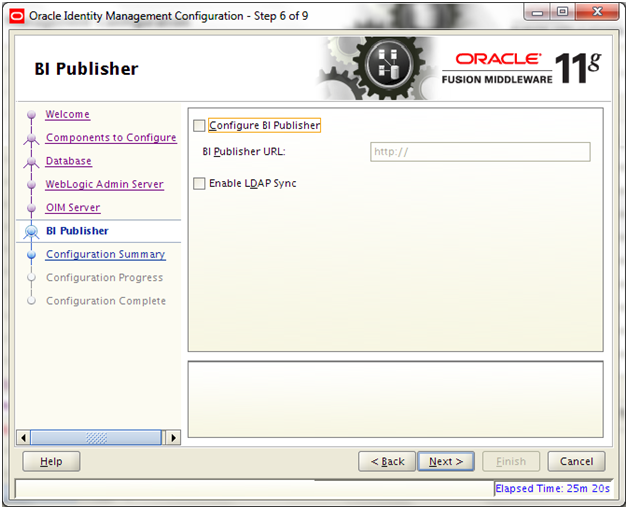The image size is (628, 509).
Task: Minimize the configuration window
Action: pyautogui.click(x=537, y=12)
